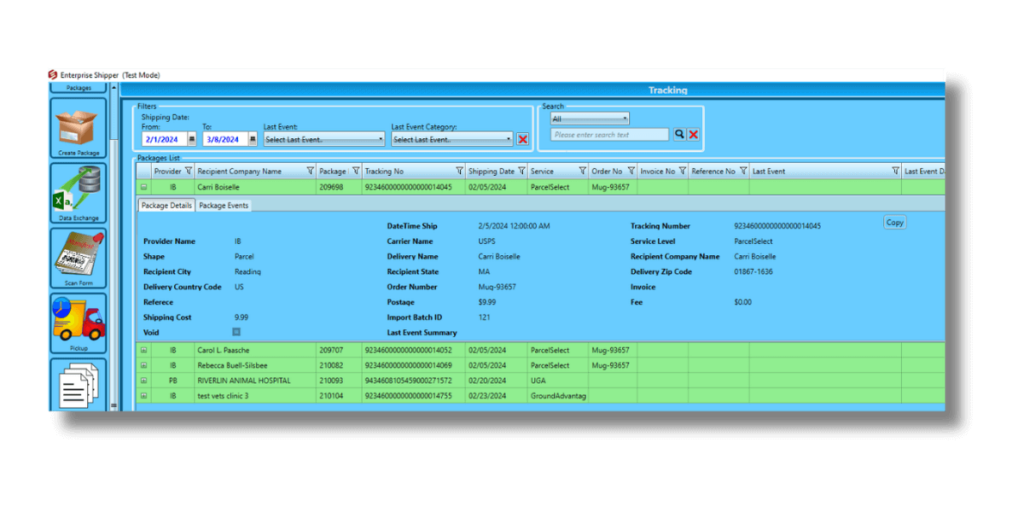Open the Scan Form tool
The height and width of the screenshot is (512, 1024).
78,257
